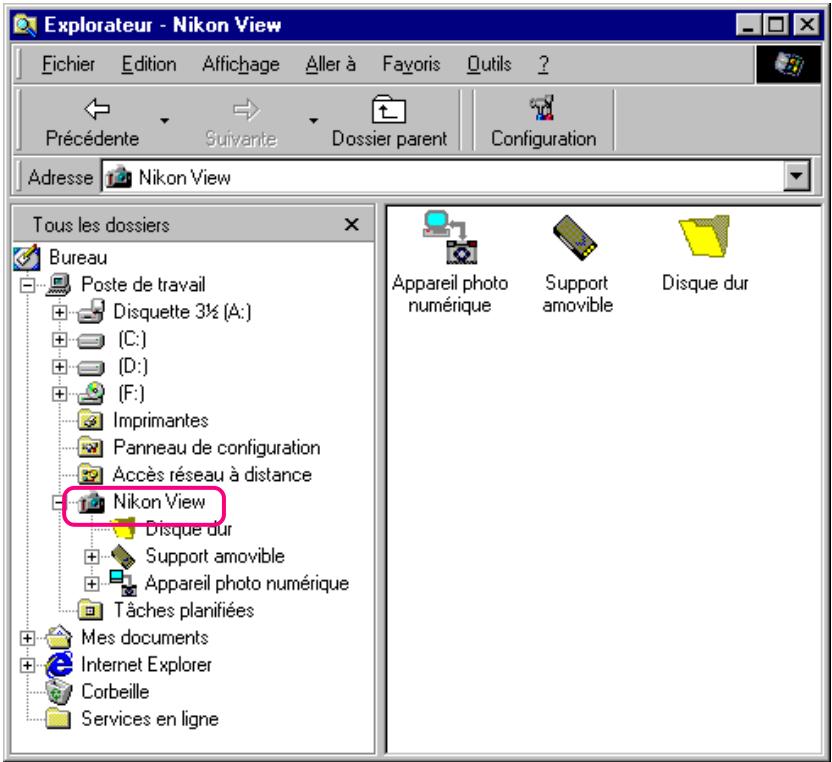The image size is (832, 762).
Task: Expand the Internet Explorer node
Action: click(28, 665)
